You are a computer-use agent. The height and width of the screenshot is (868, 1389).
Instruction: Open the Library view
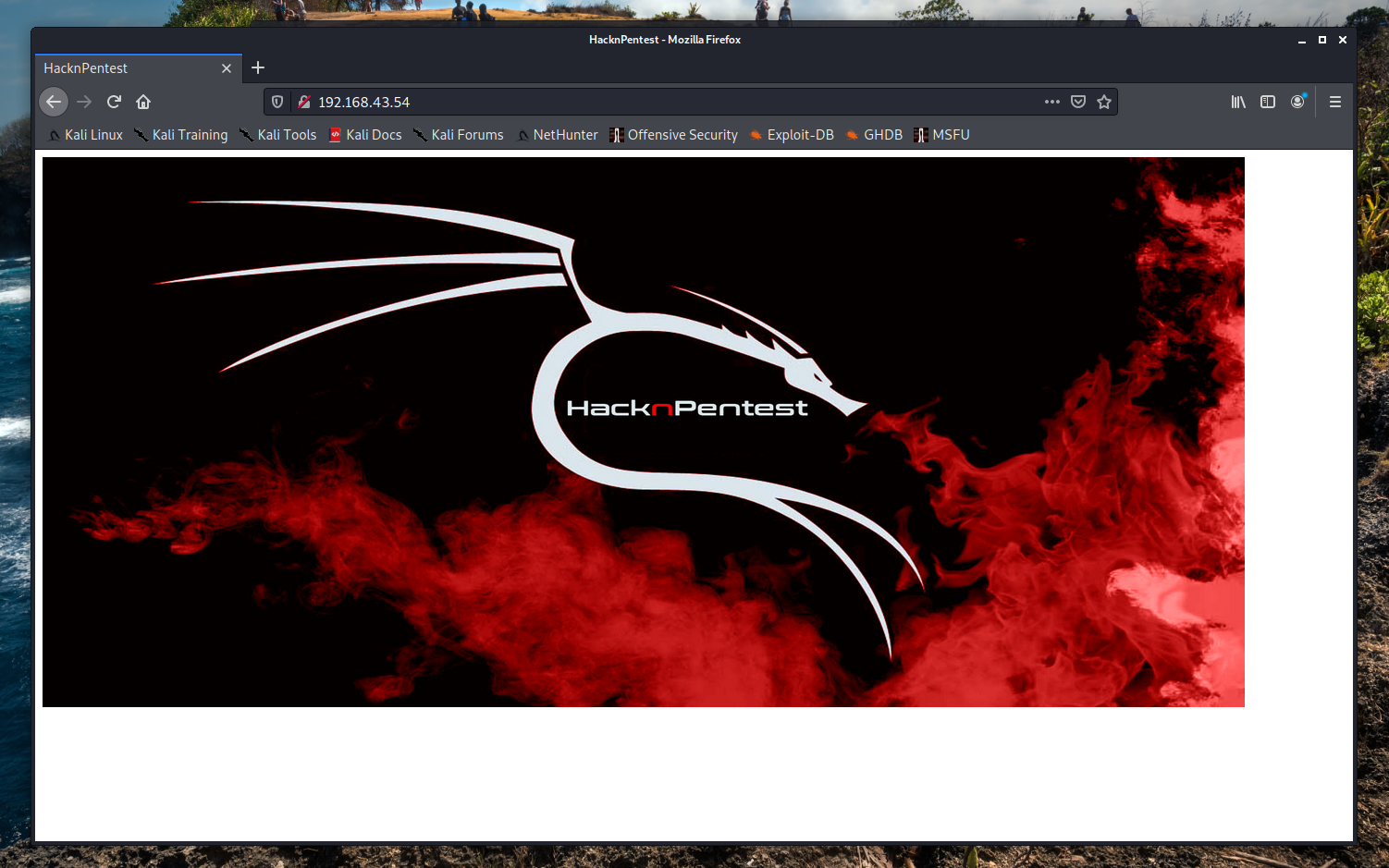click(1238, 102)
